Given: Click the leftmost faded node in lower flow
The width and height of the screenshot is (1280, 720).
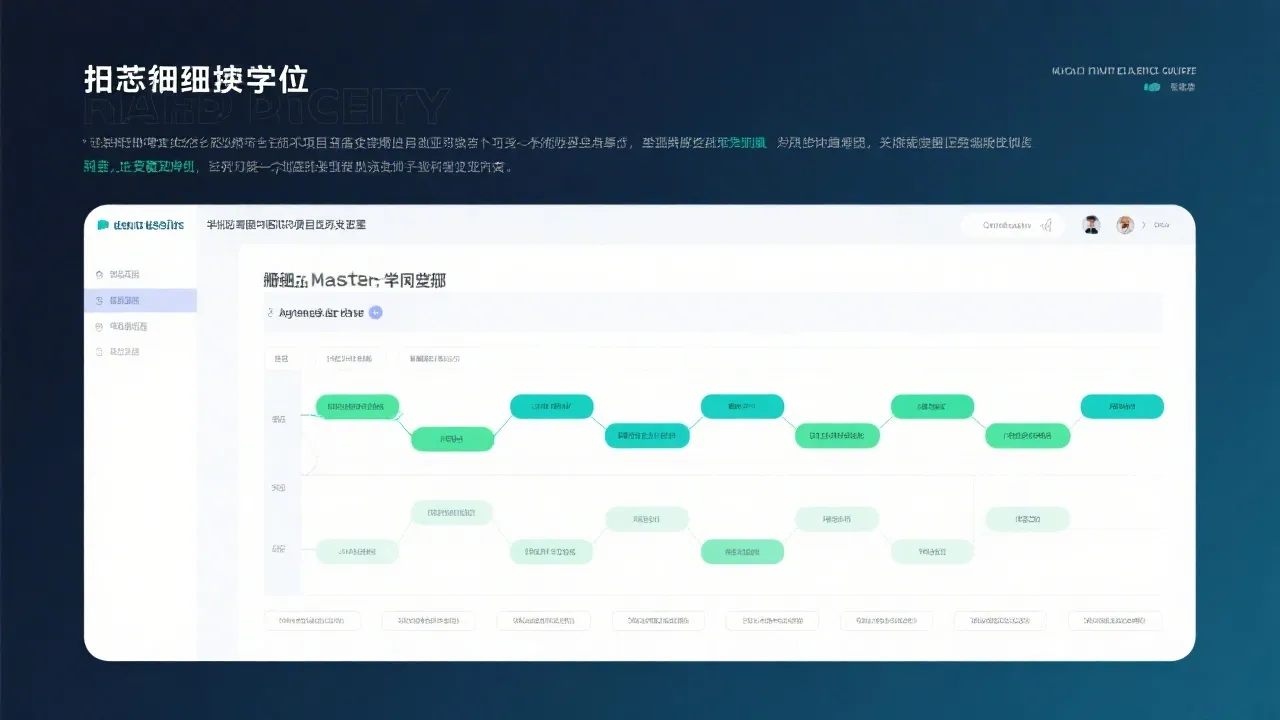Looking at the screenshot, I should [357, 551].
